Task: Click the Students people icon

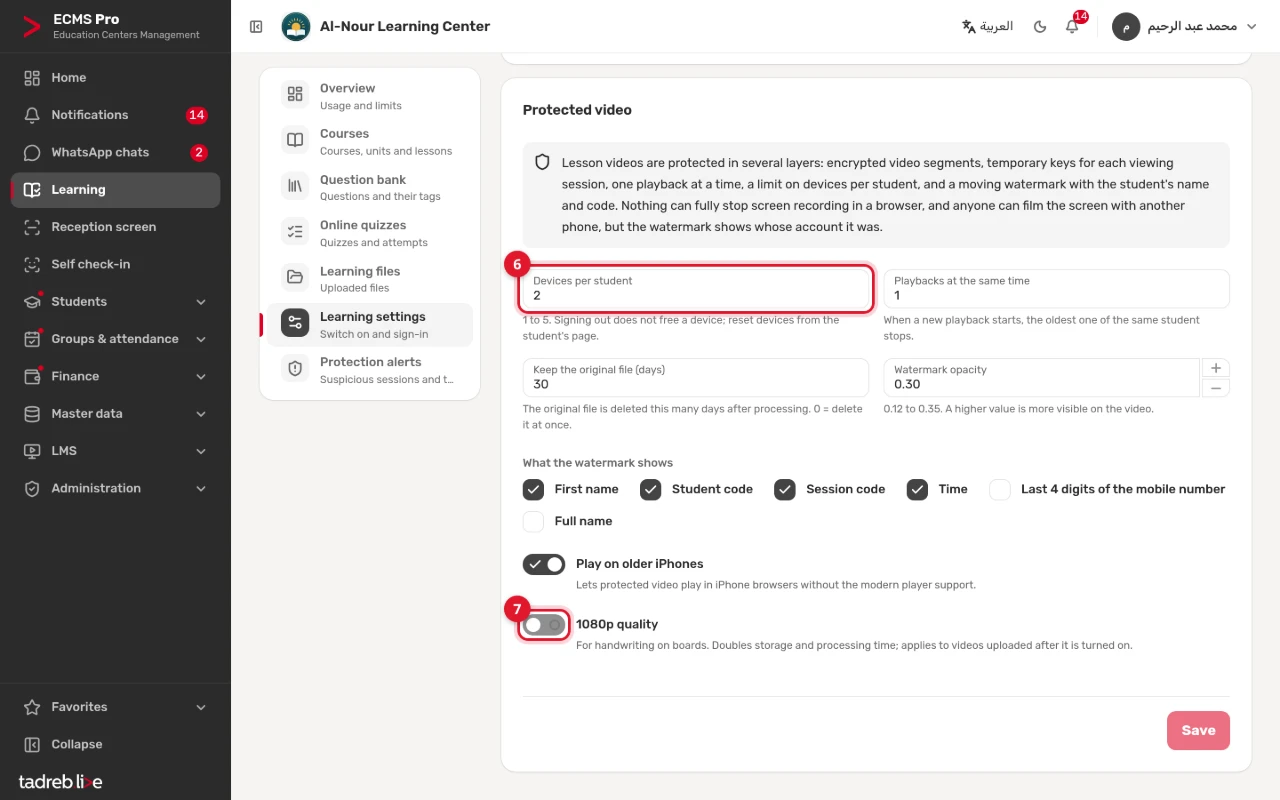Action: pyautogui.click(x=32, y=301)
